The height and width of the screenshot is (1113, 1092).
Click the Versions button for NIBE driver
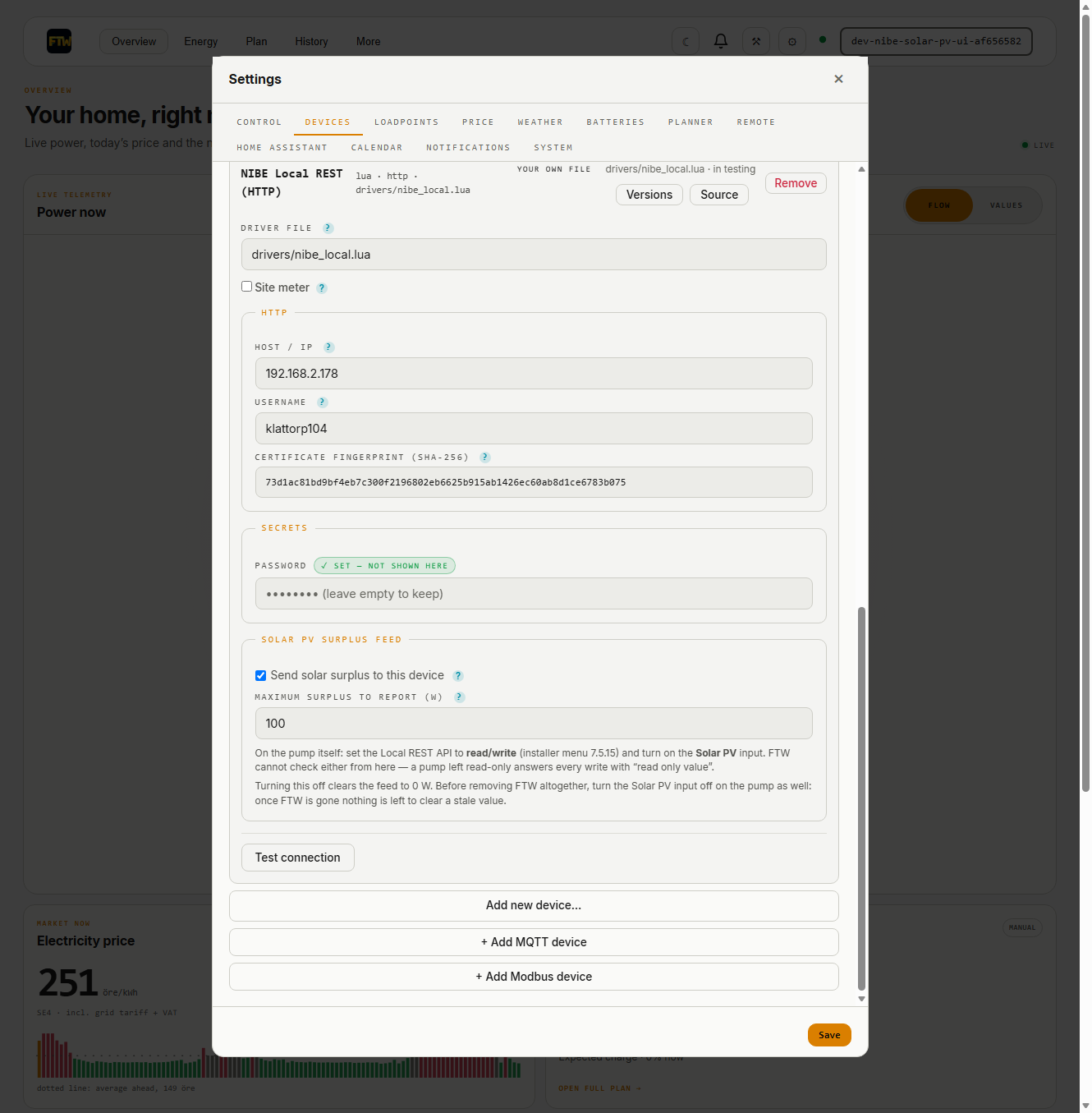click(649, 195)
